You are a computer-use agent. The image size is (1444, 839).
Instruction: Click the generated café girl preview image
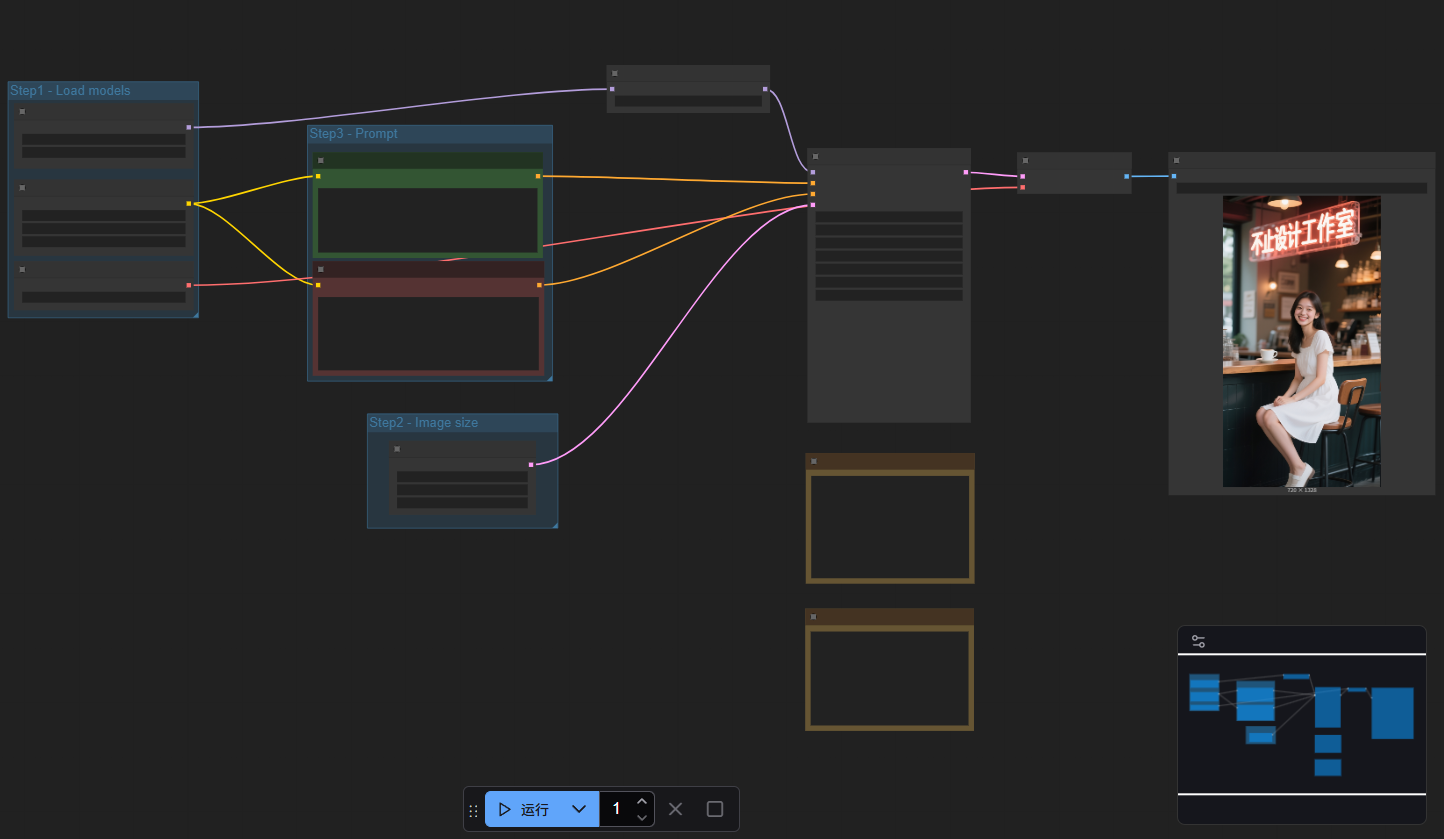point(1301,340)
